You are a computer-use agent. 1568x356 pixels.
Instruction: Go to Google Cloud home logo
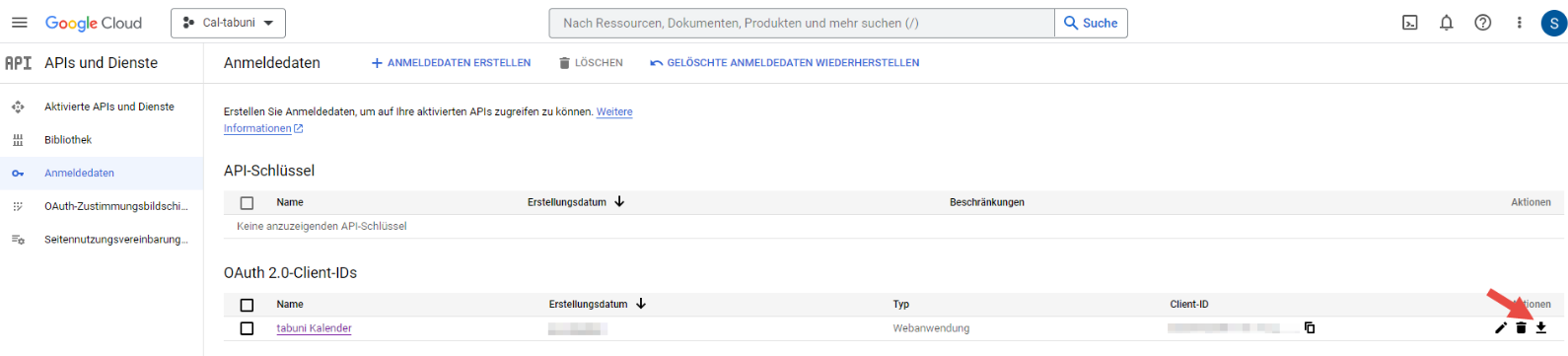[x=94, y=23]
